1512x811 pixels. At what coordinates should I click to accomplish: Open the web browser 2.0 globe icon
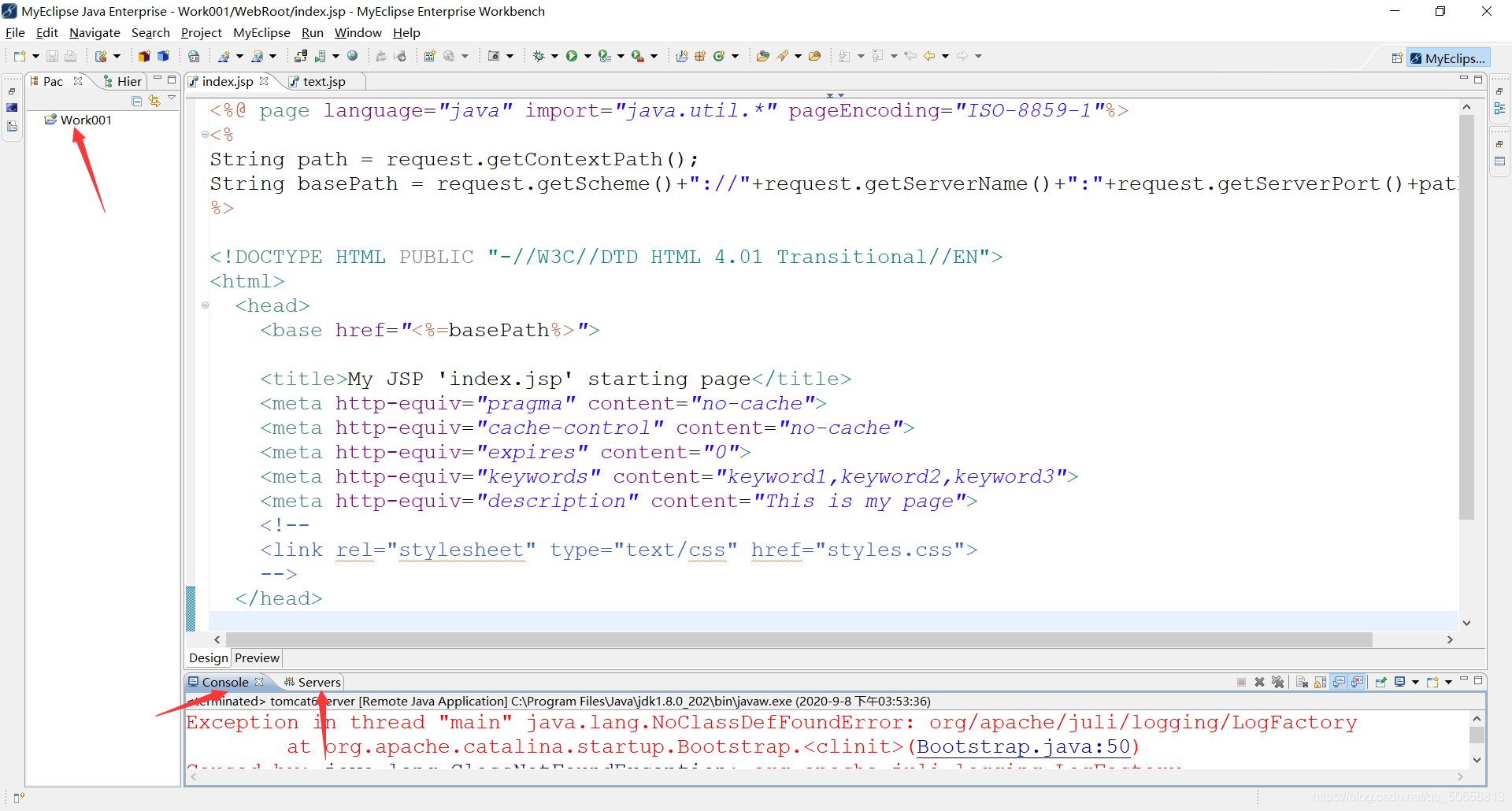[x=194, y=56]
